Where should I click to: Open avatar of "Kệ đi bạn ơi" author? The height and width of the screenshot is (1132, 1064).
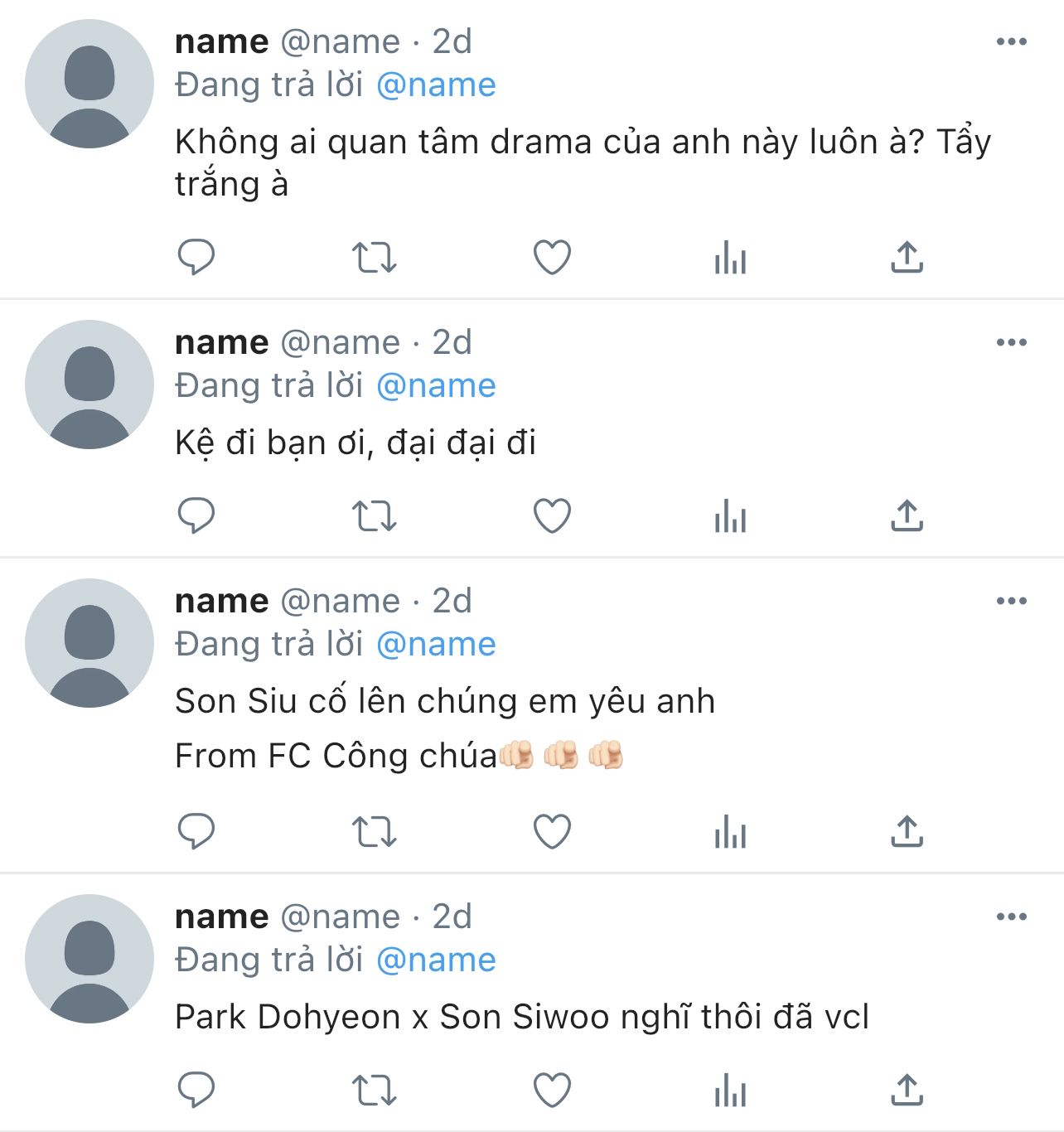click(89, 385)
